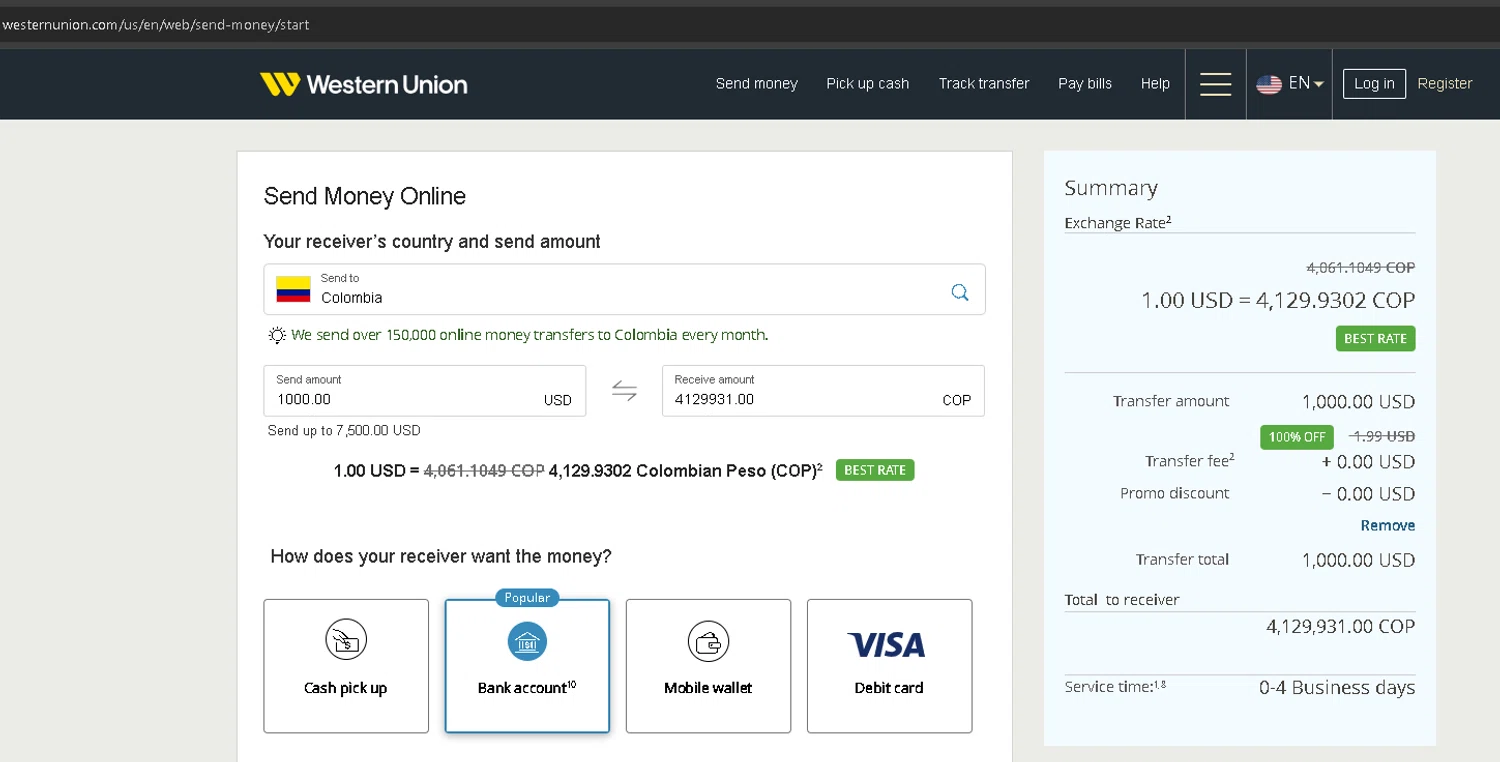
Task: Click the VISA logo
Action: 887,645
